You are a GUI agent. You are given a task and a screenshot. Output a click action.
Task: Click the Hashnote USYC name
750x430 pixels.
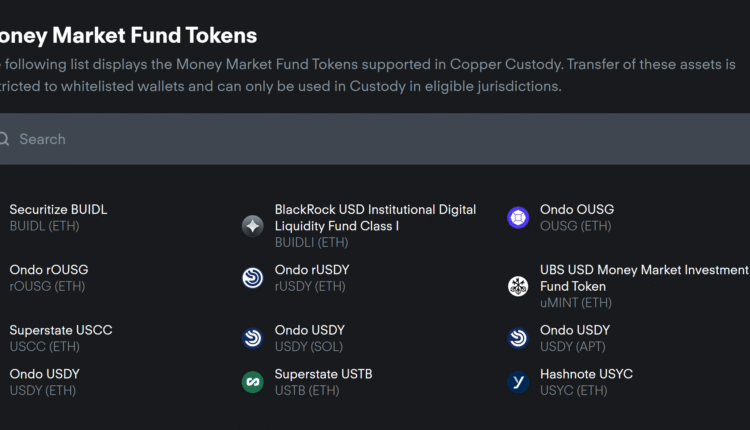click(586, 374)
